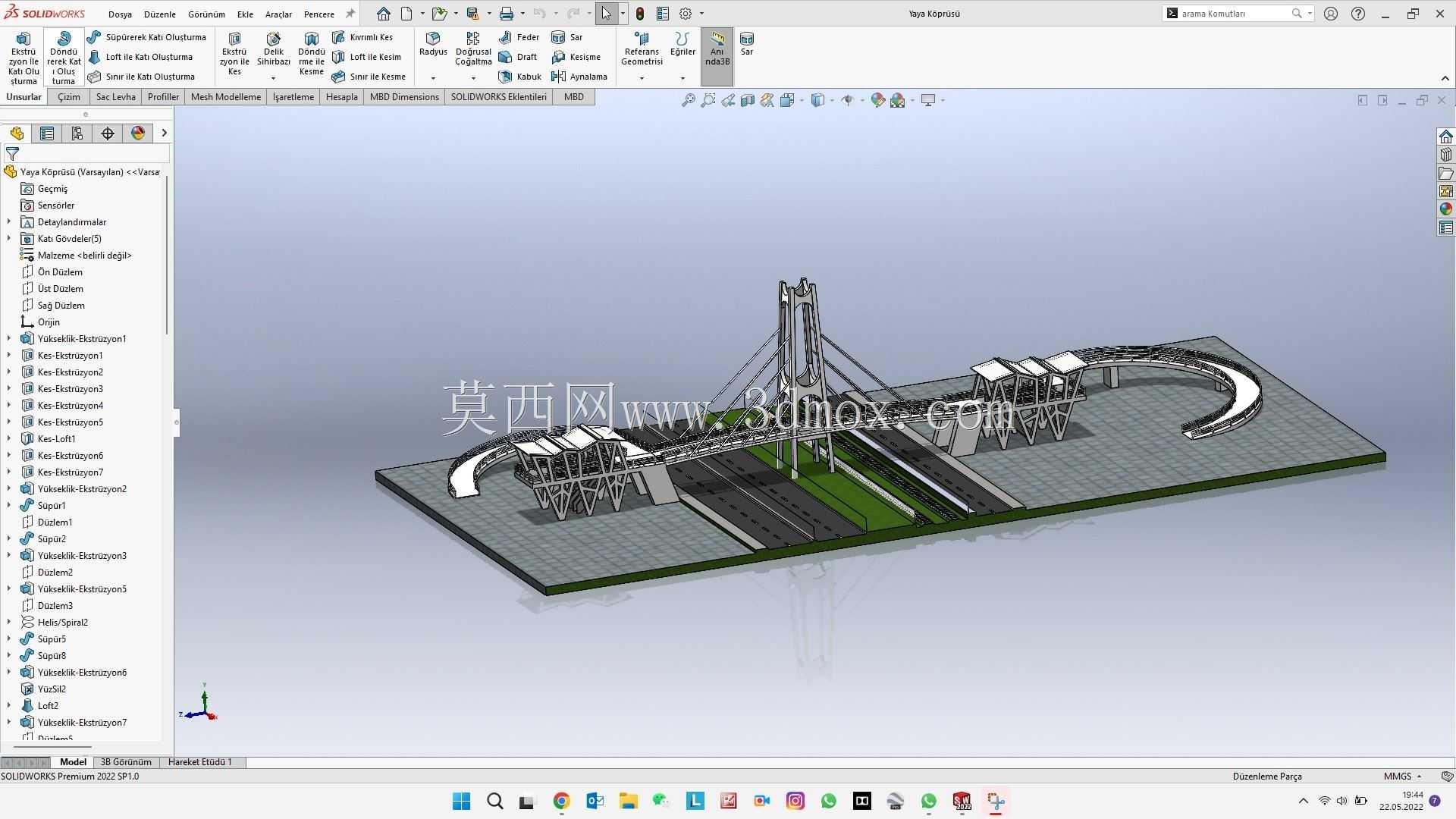Viewport: 1456px width, 819px height.
Task: Select Orijin in feature tree
Action: [x=49, y=322]
